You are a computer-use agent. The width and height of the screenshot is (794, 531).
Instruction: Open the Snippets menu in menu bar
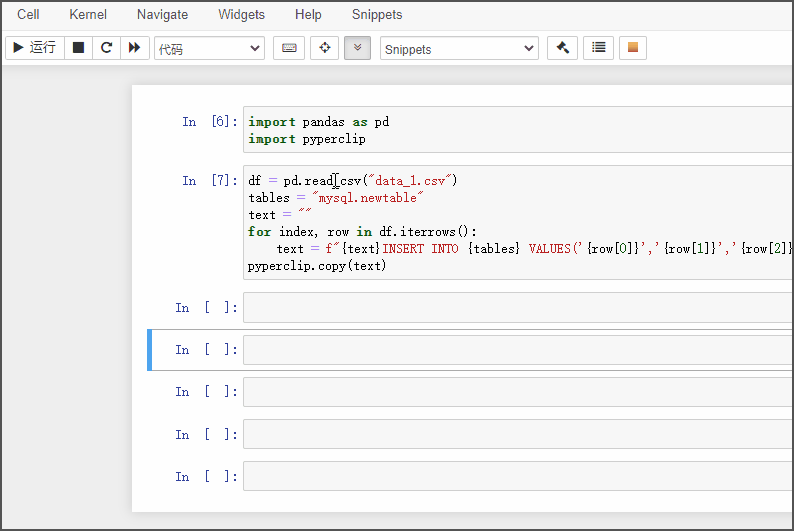point(377,15)
